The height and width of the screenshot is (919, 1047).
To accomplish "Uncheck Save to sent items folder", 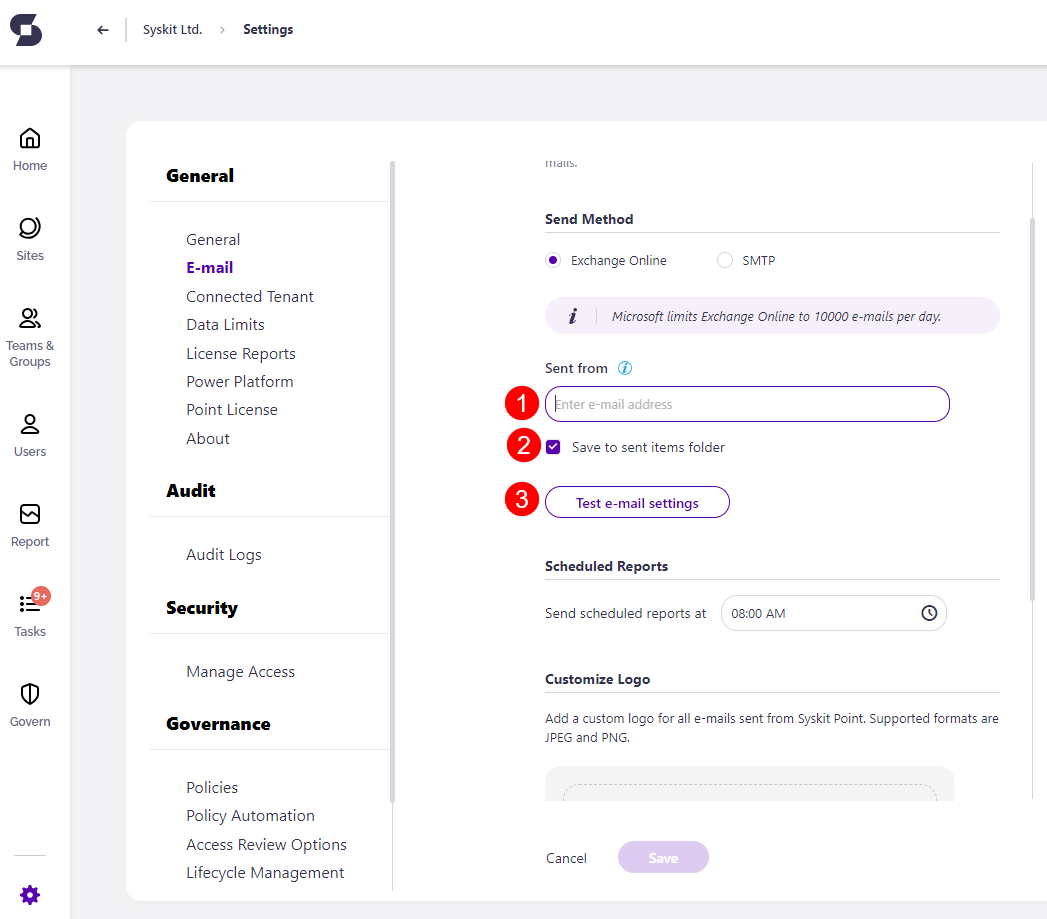I will tap(553, 447).
